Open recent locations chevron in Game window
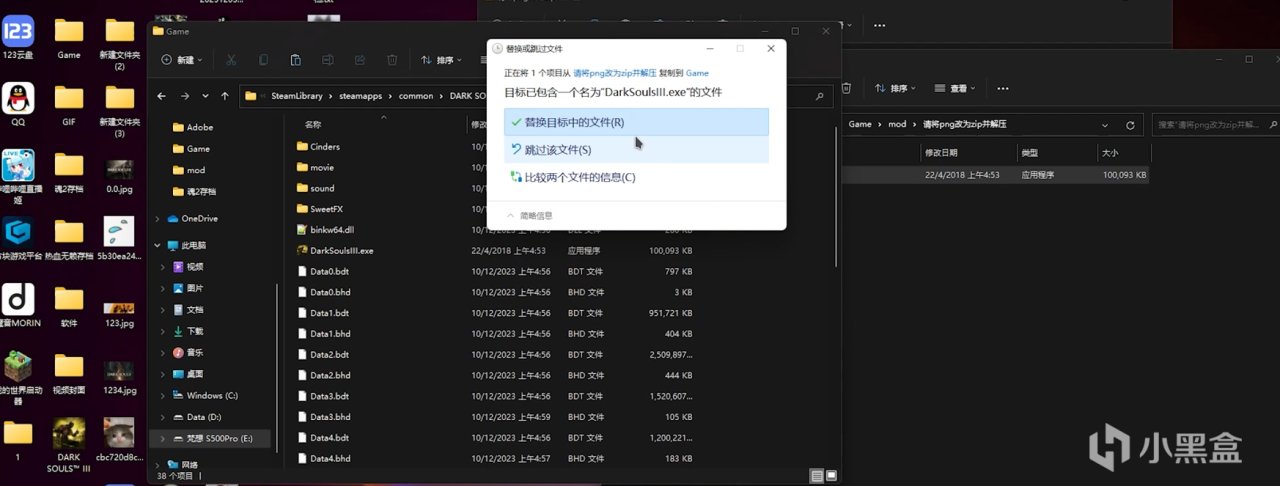 pyautogui.click(x=204, y=96)
